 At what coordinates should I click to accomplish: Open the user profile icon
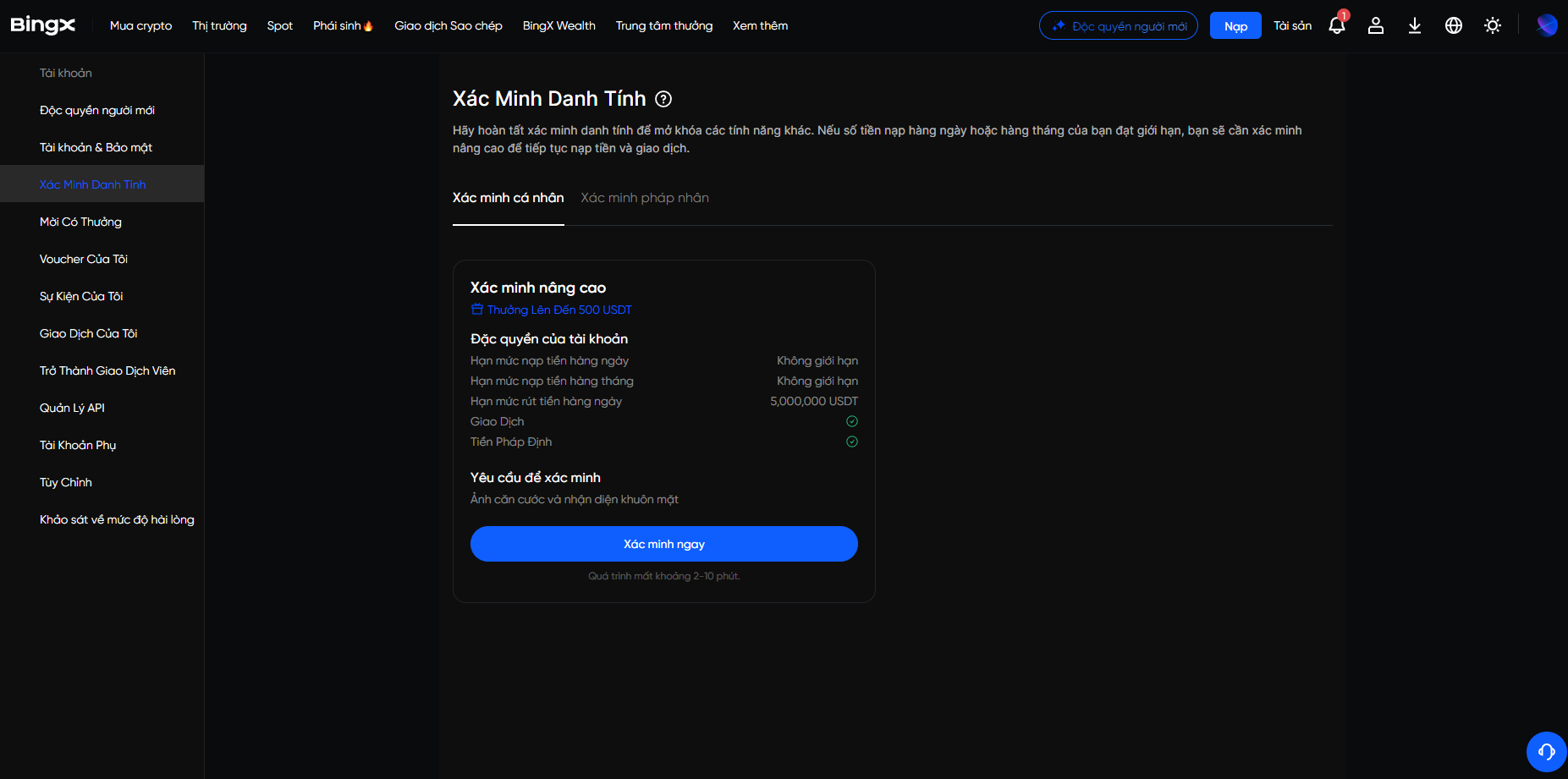click(x=1376, y=25)
